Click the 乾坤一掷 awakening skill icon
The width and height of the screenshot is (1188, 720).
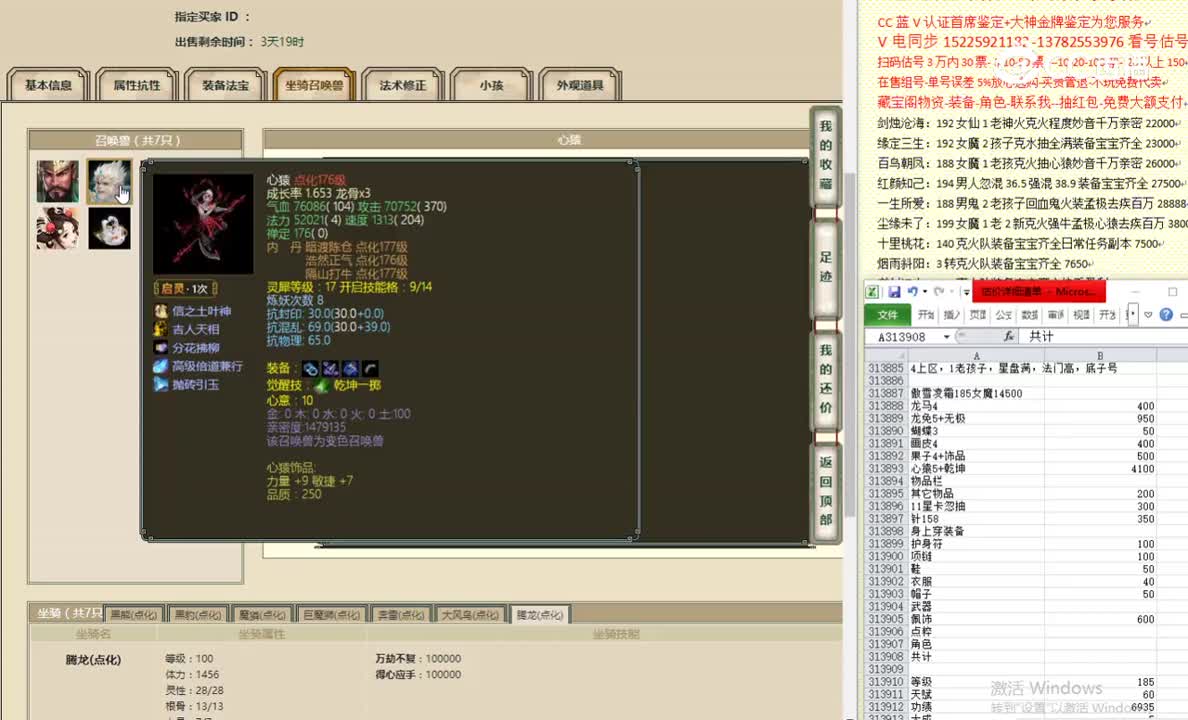point(322,386)
